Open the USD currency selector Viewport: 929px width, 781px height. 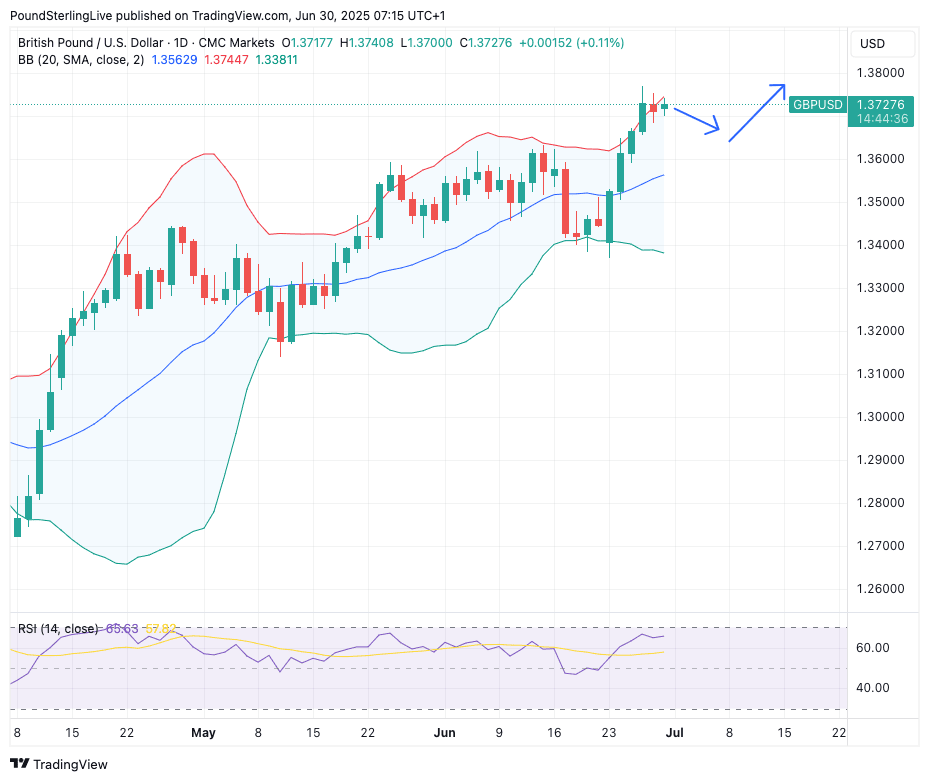click(x=872, y=44)
